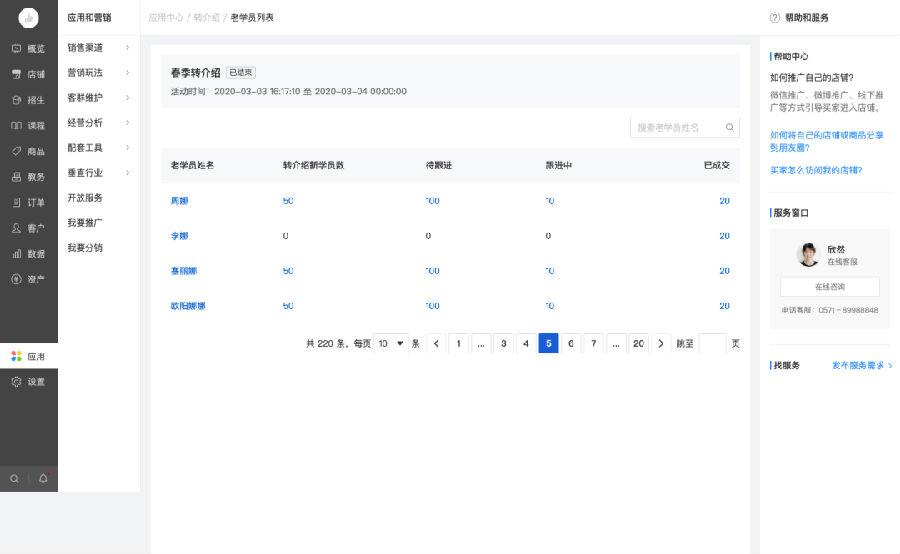Screen dimensions: 900x554
Task: Click 李娜's 已成交 value 20
Action: [x=724, y=236]
